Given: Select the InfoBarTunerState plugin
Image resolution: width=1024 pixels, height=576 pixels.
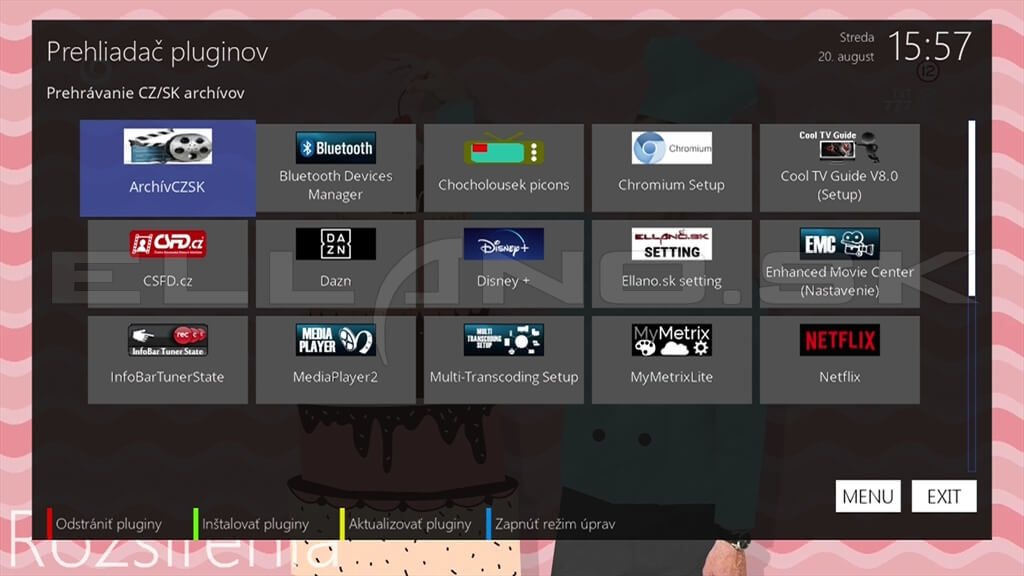Looking at the screenshot, I should click(167, 359).
